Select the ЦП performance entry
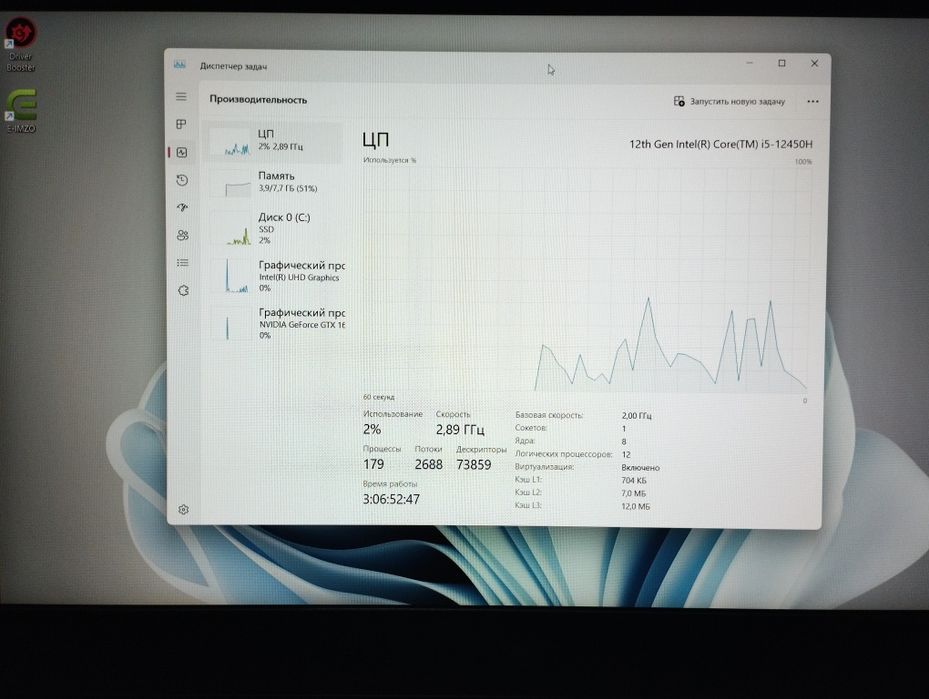The height and width of the screenshot is (699, 929). [x=273, y=142]
